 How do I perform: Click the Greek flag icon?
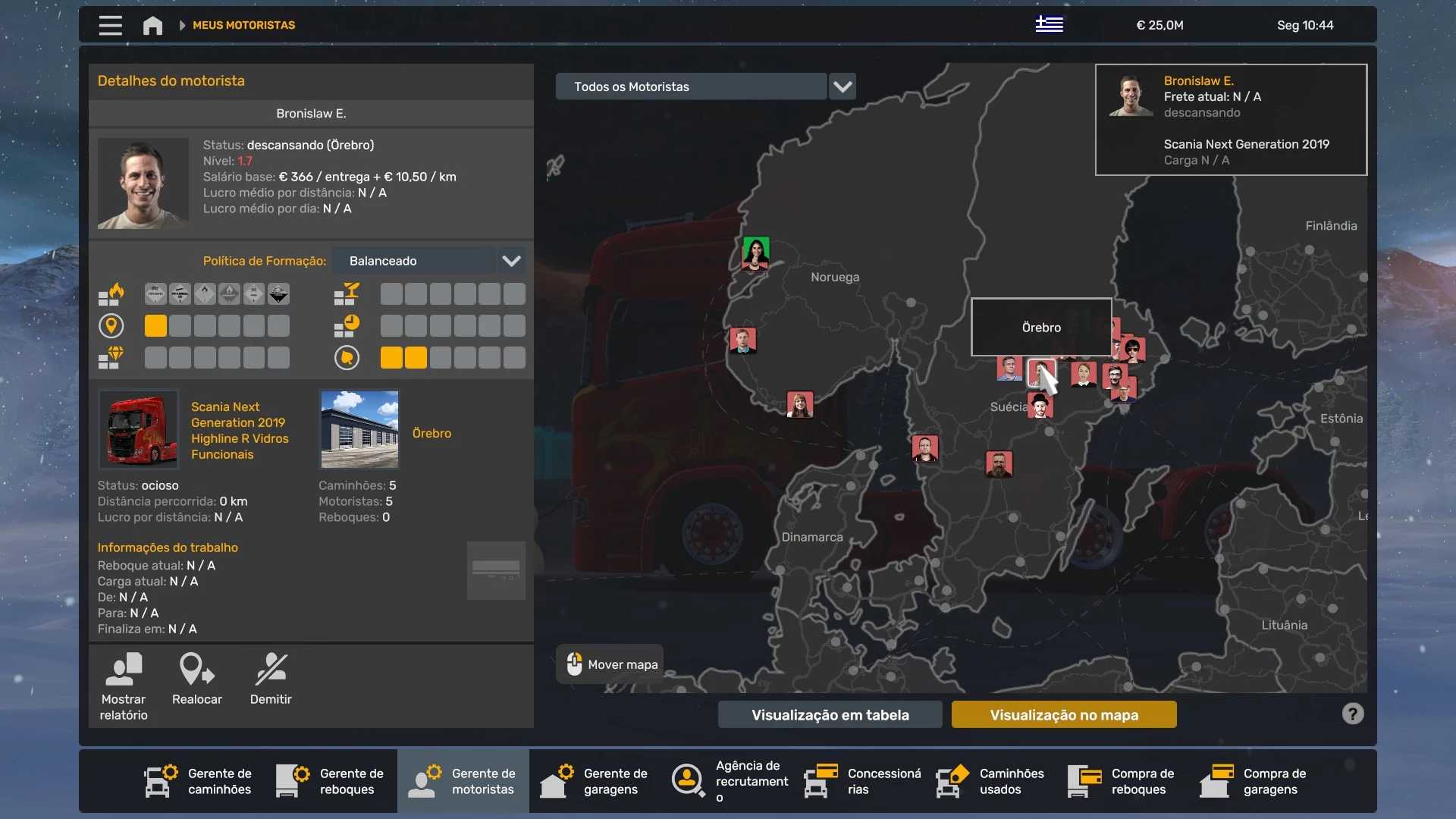point(1049,24)
